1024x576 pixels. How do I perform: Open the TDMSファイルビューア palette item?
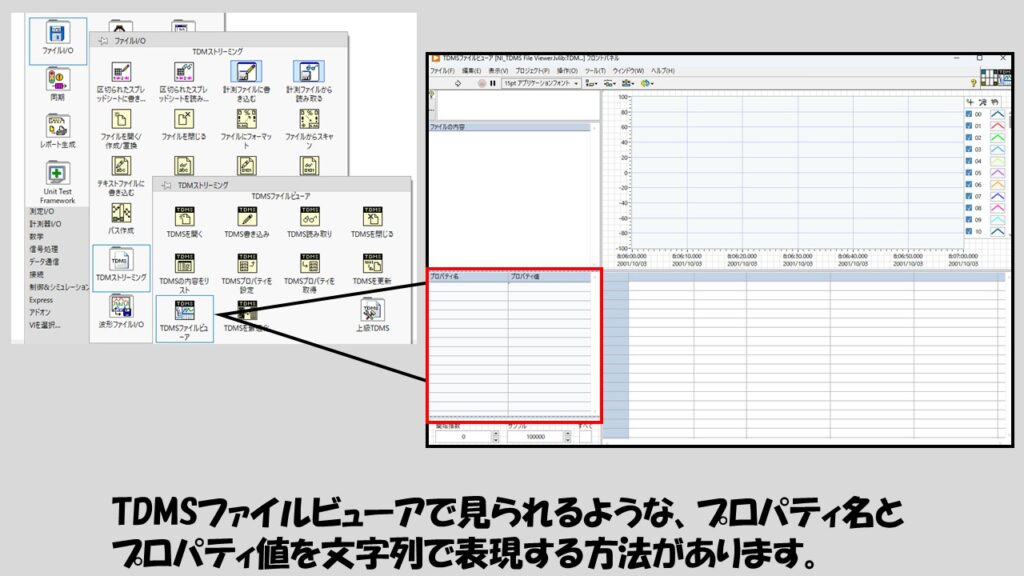pyautogui.click(x=184, y=310)
